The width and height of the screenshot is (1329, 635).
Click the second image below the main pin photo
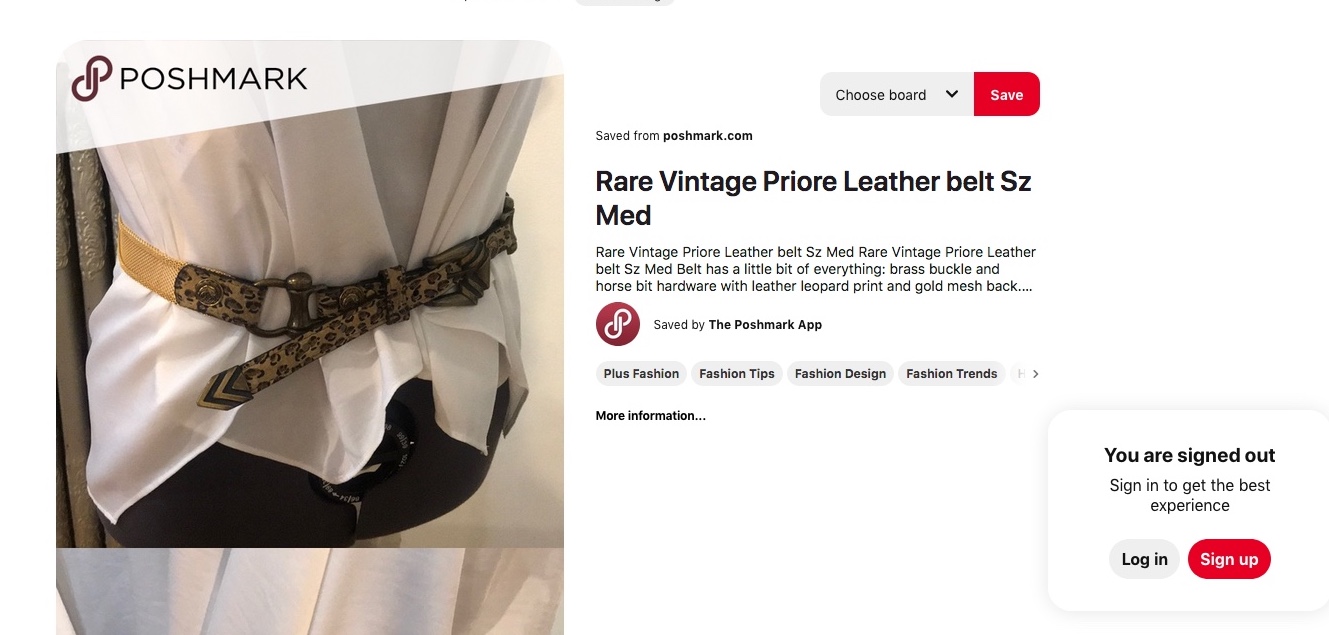click(x=310, y=592)
